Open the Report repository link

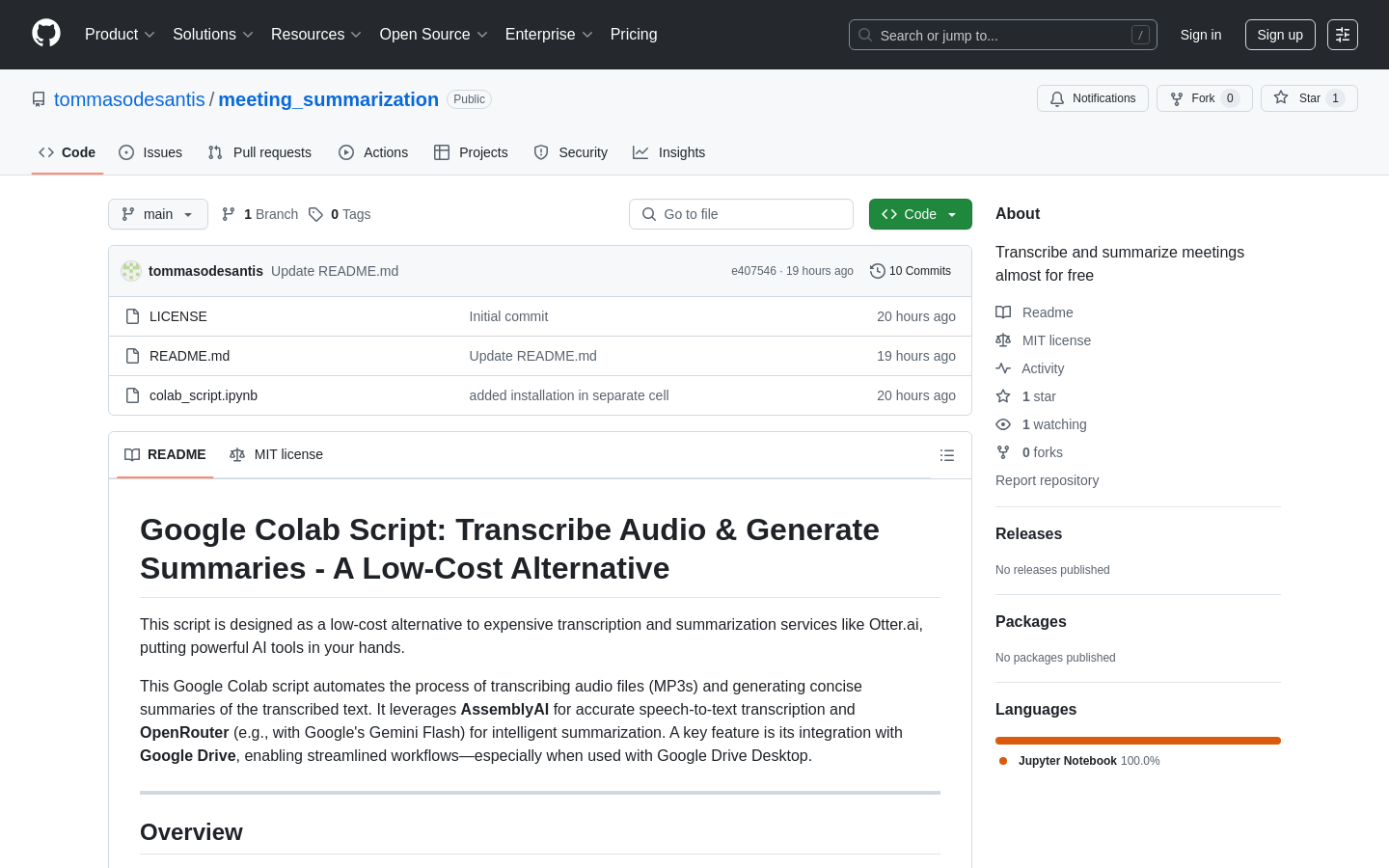click(x=1047, y=480)
